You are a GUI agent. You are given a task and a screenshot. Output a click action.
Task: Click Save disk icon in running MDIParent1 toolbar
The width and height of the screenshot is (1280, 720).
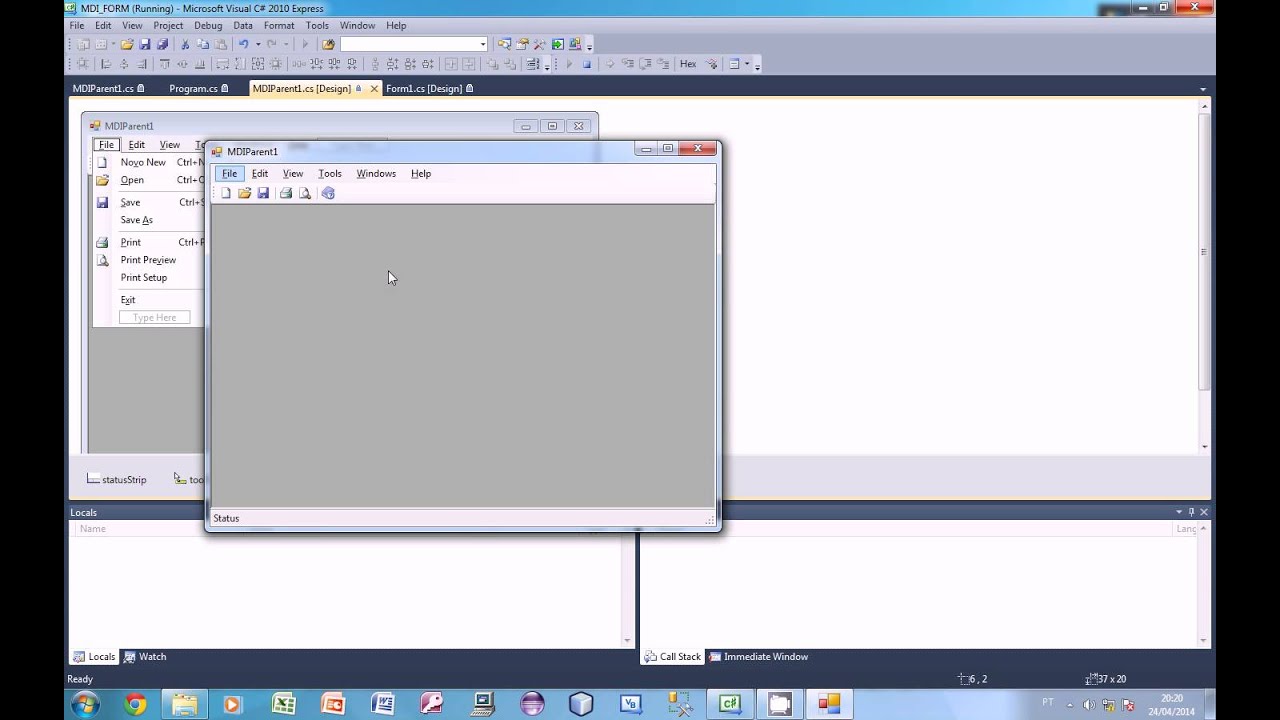point(263,193)
